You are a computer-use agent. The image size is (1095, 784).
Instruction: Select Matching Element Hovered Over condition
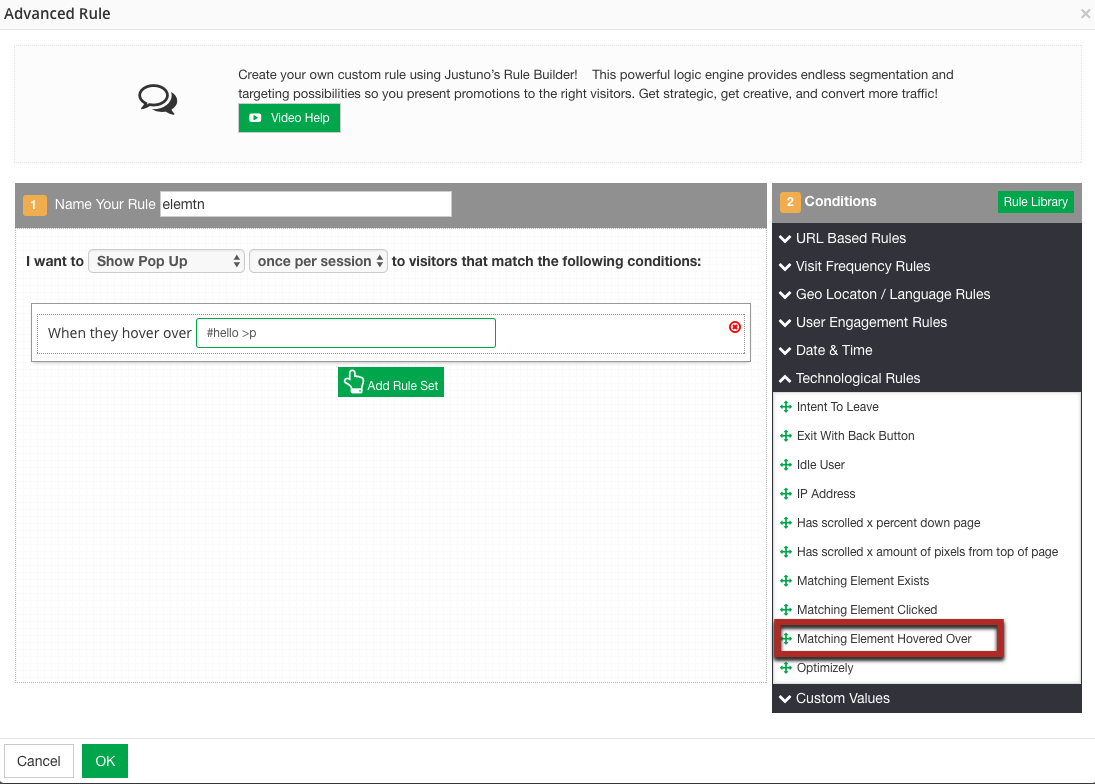[884, 639]
